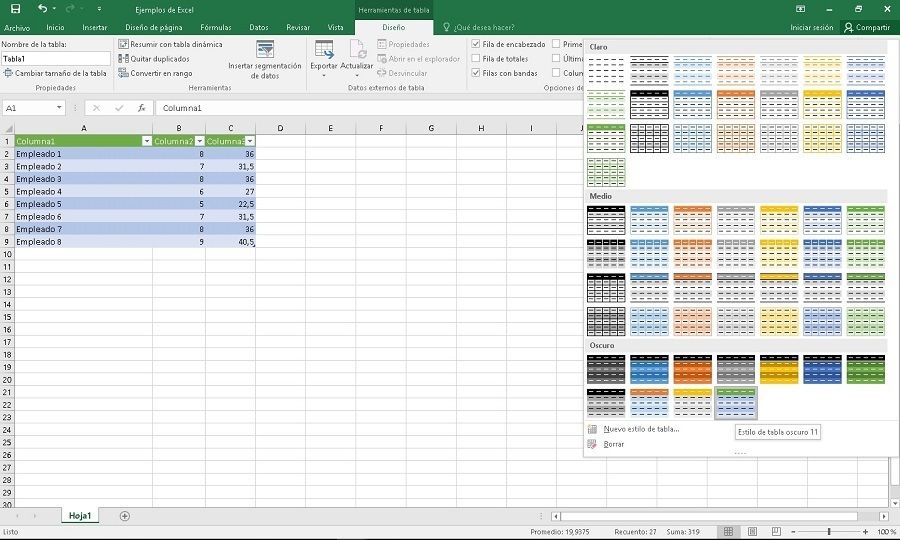The height and width of the screenshot is (540, 900).
Task: Enable the Última columna checkbox
Action: [x=556, y=59]
